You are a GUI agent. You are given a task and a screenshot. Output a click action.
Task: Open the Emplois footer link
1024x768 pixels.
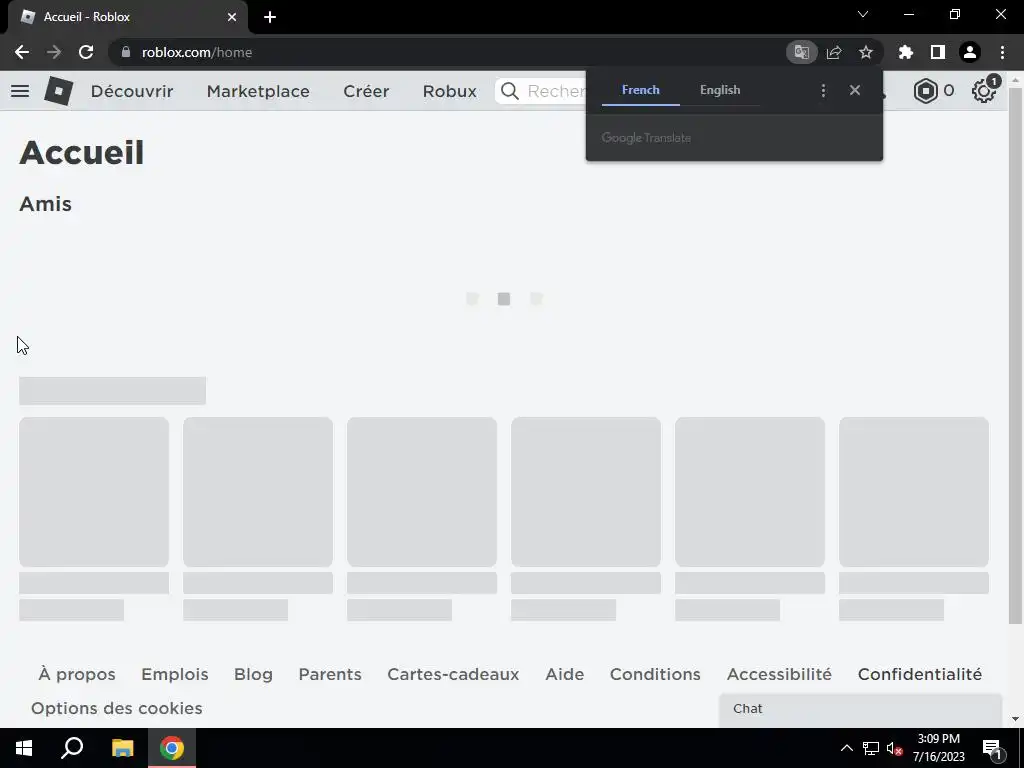point(175,674)
